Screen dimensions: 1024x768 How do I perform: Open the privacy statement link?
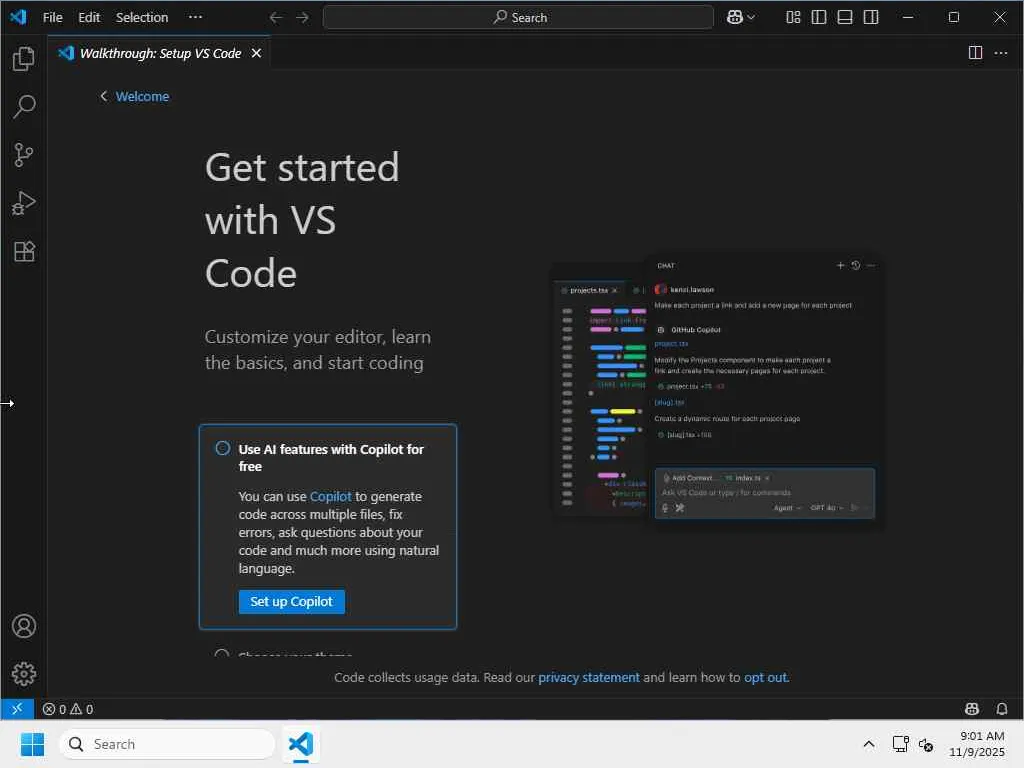pyautogui.click(x=588, y=677)
